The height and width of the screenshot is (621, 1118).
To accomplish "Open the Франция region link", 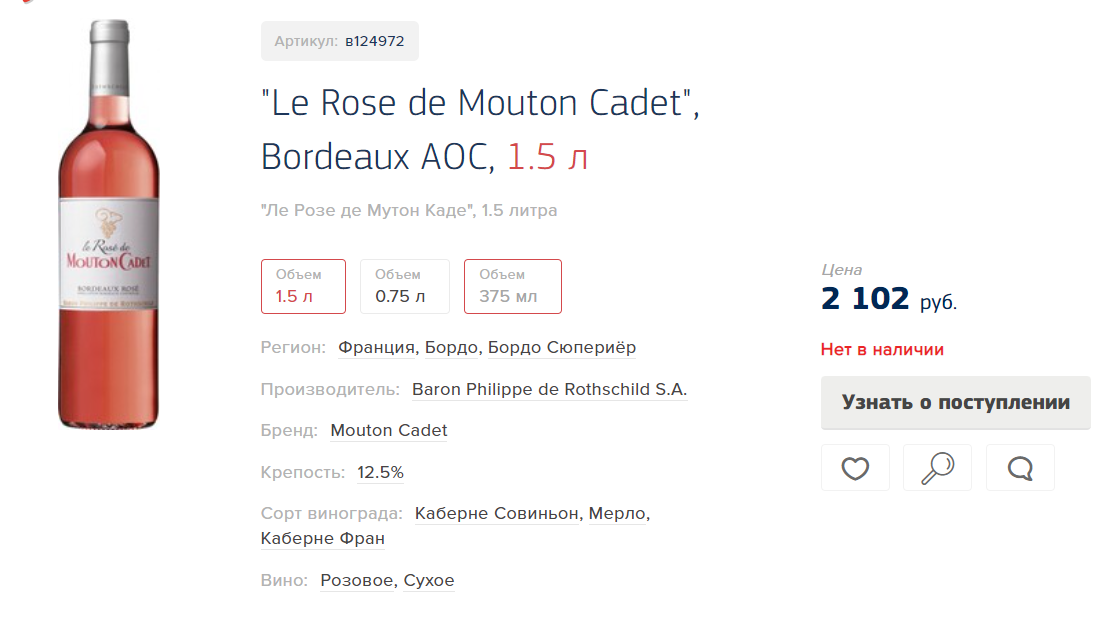I will coord(376,348).
